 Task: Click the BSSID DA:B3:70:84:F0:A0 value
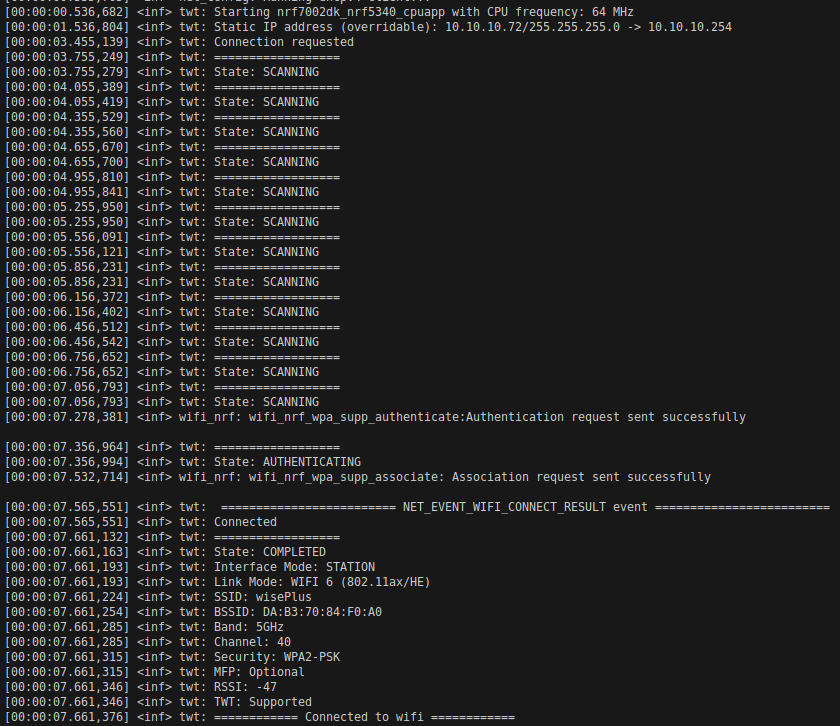[322, 612]
